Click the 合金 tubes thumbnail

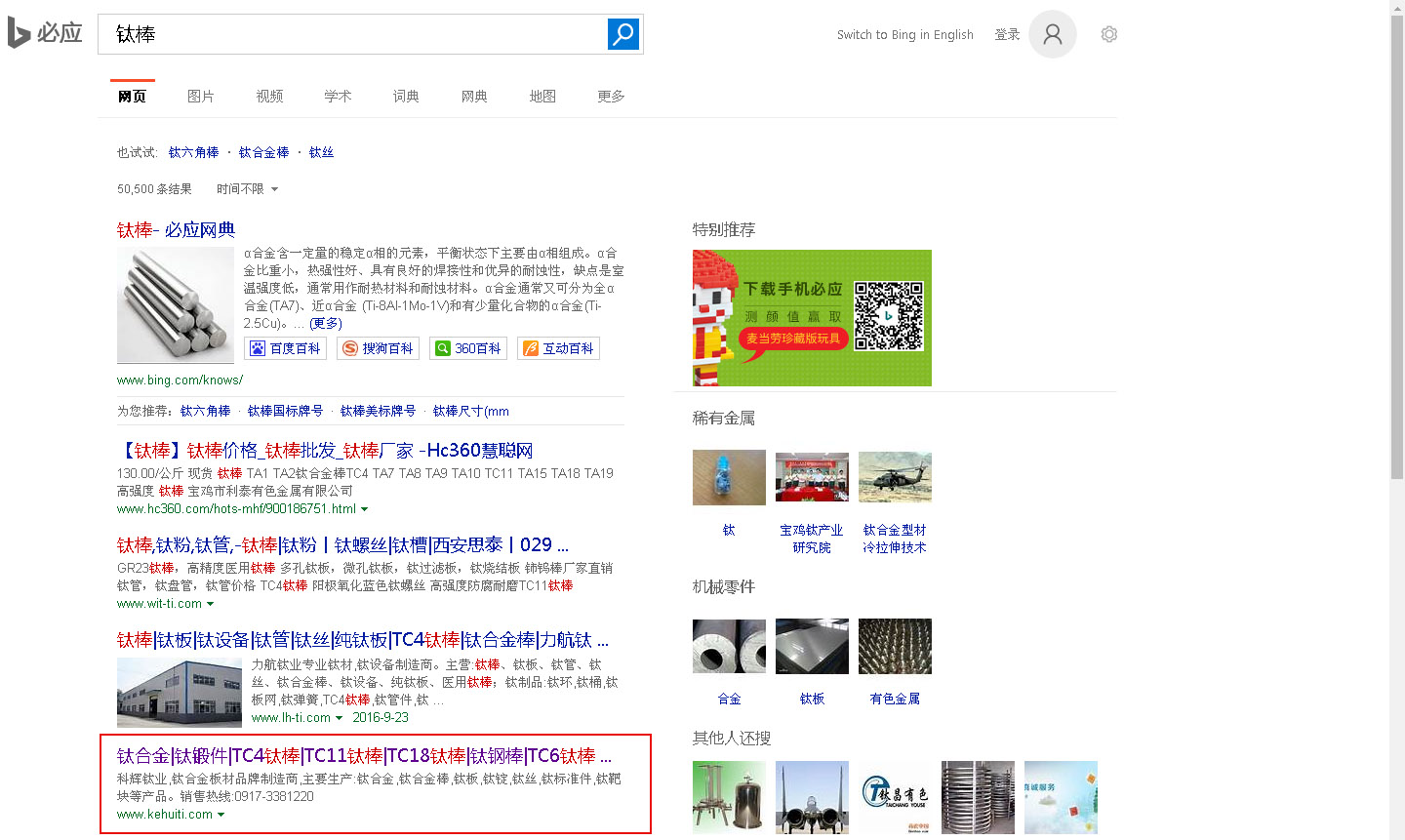[x=729, y=646]
